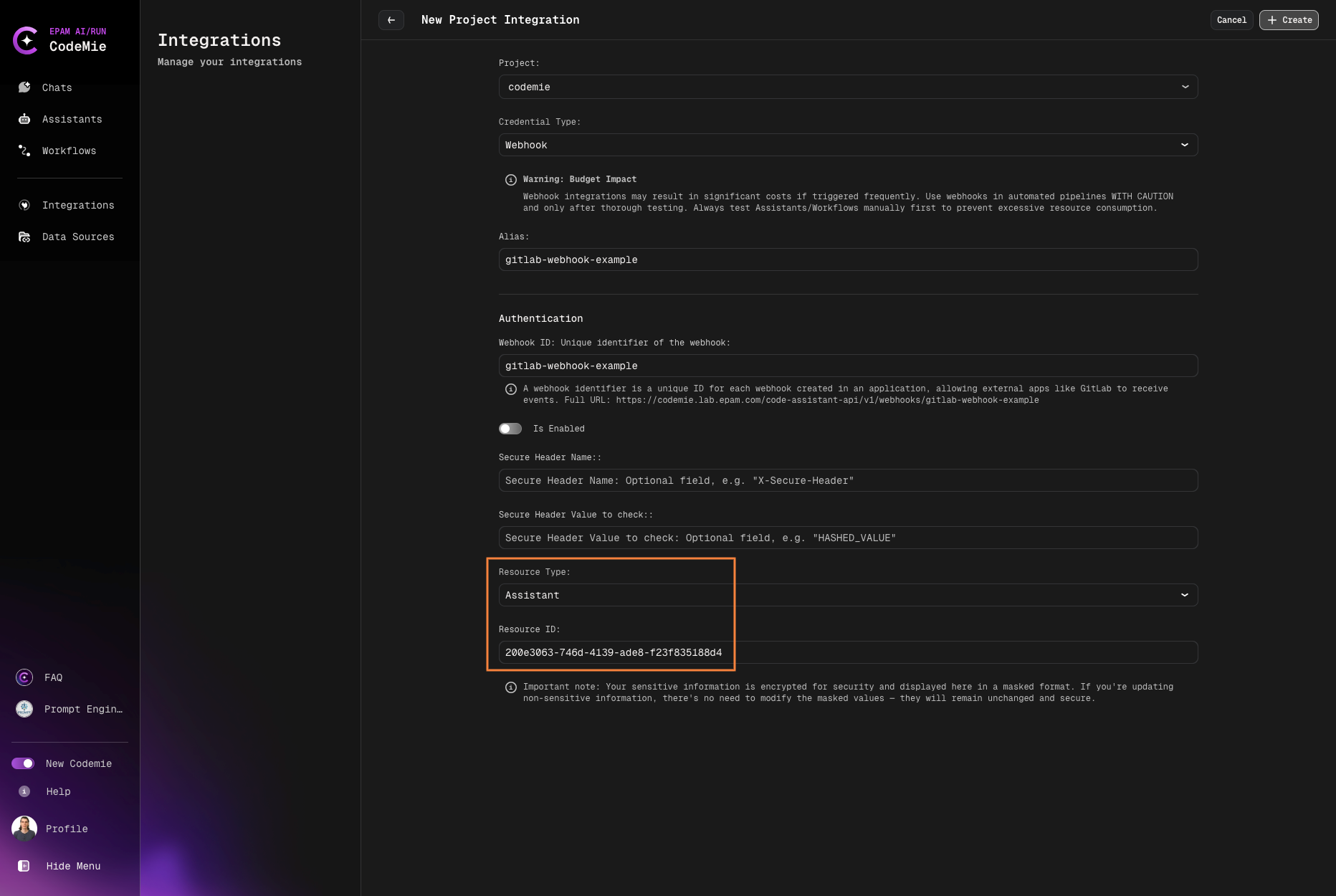Image resolution: width=1336 pixels, height=896 pixels.
Task: Enable the Is Enabled webhook toggle
Action: (x=510, y=429)
